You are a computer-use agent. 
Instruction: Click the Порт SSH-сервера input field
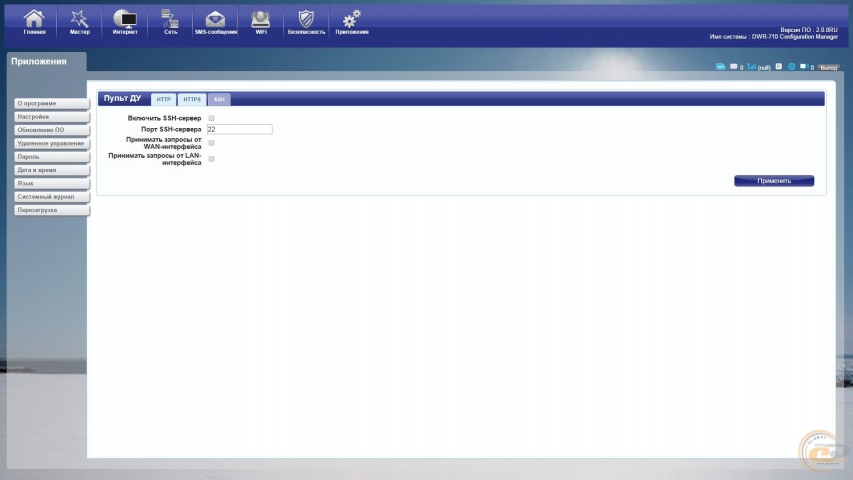(239, 130)
